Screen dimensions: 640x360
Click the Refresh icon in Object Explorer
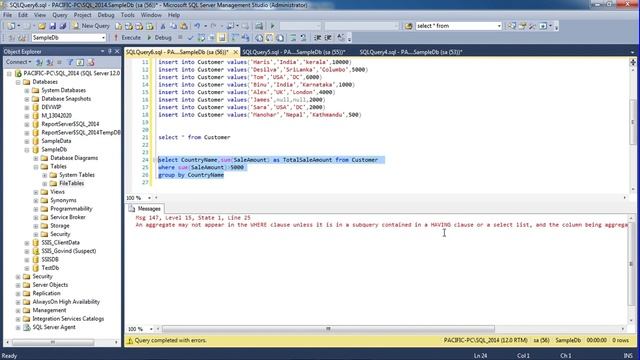(80, 62)
